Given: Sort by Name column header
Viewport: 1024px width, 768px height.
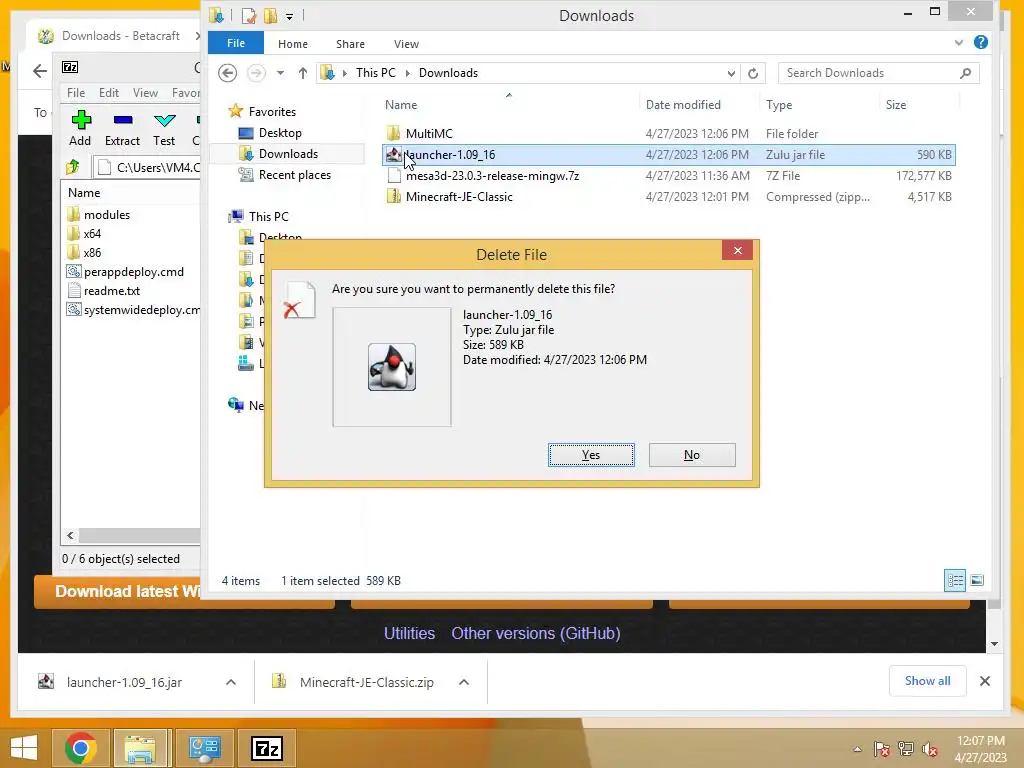Looking at the screenshot, I should [401, 105].
